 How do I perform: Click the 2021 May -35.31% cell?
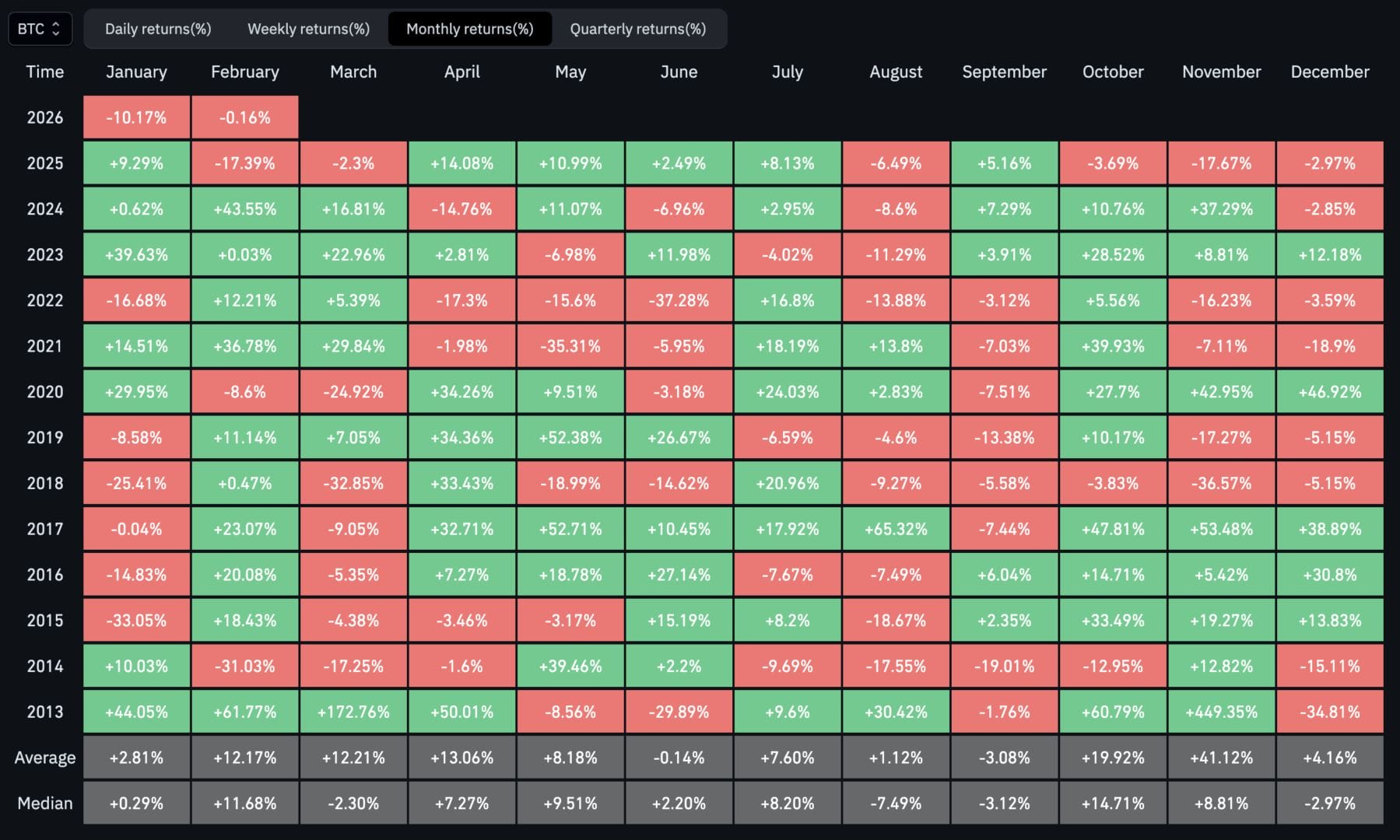coord(570,346)
